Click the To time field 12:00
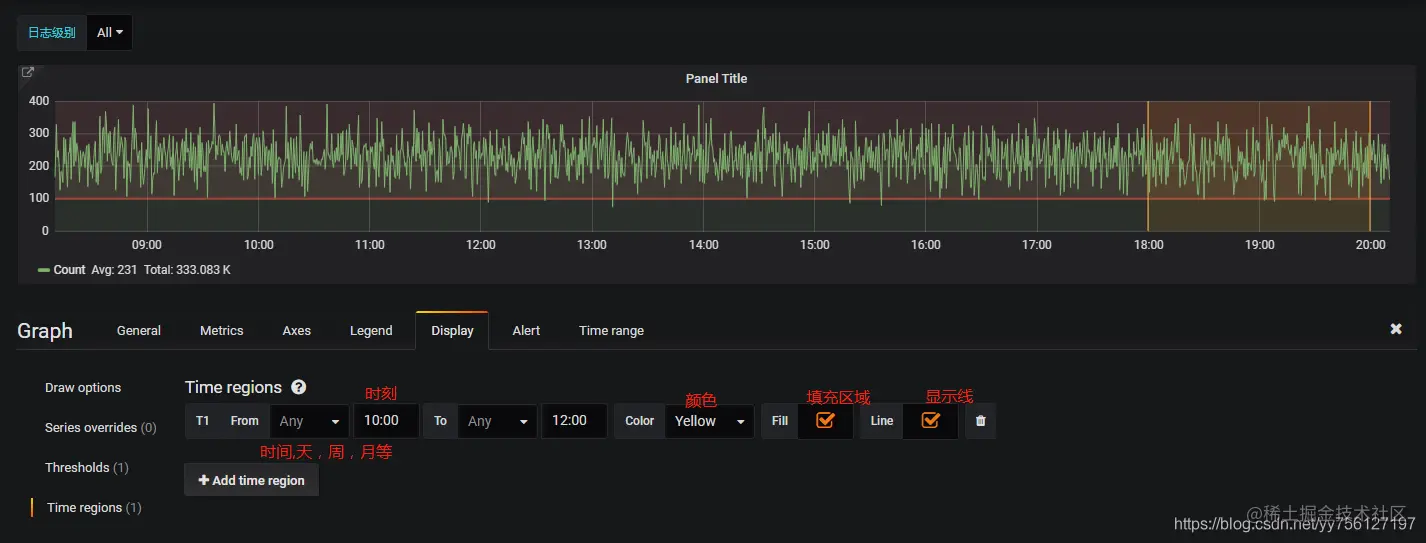The image size is (1426, 543). (x=574, y=421)
